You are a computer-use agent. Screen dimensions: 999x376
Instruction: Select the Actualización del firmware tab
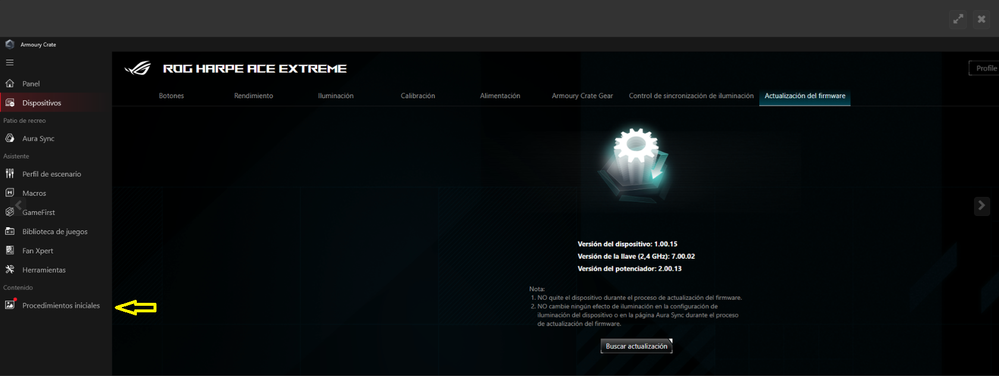point(805,96)
